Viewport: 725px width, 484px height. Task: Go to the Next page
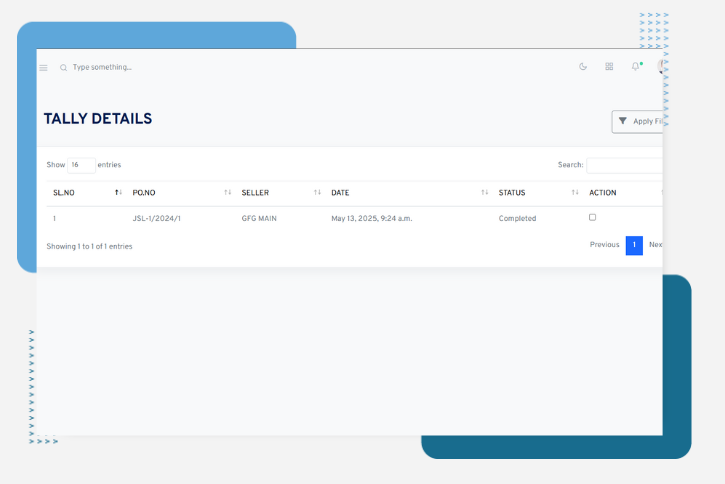[x=655, y=245]
